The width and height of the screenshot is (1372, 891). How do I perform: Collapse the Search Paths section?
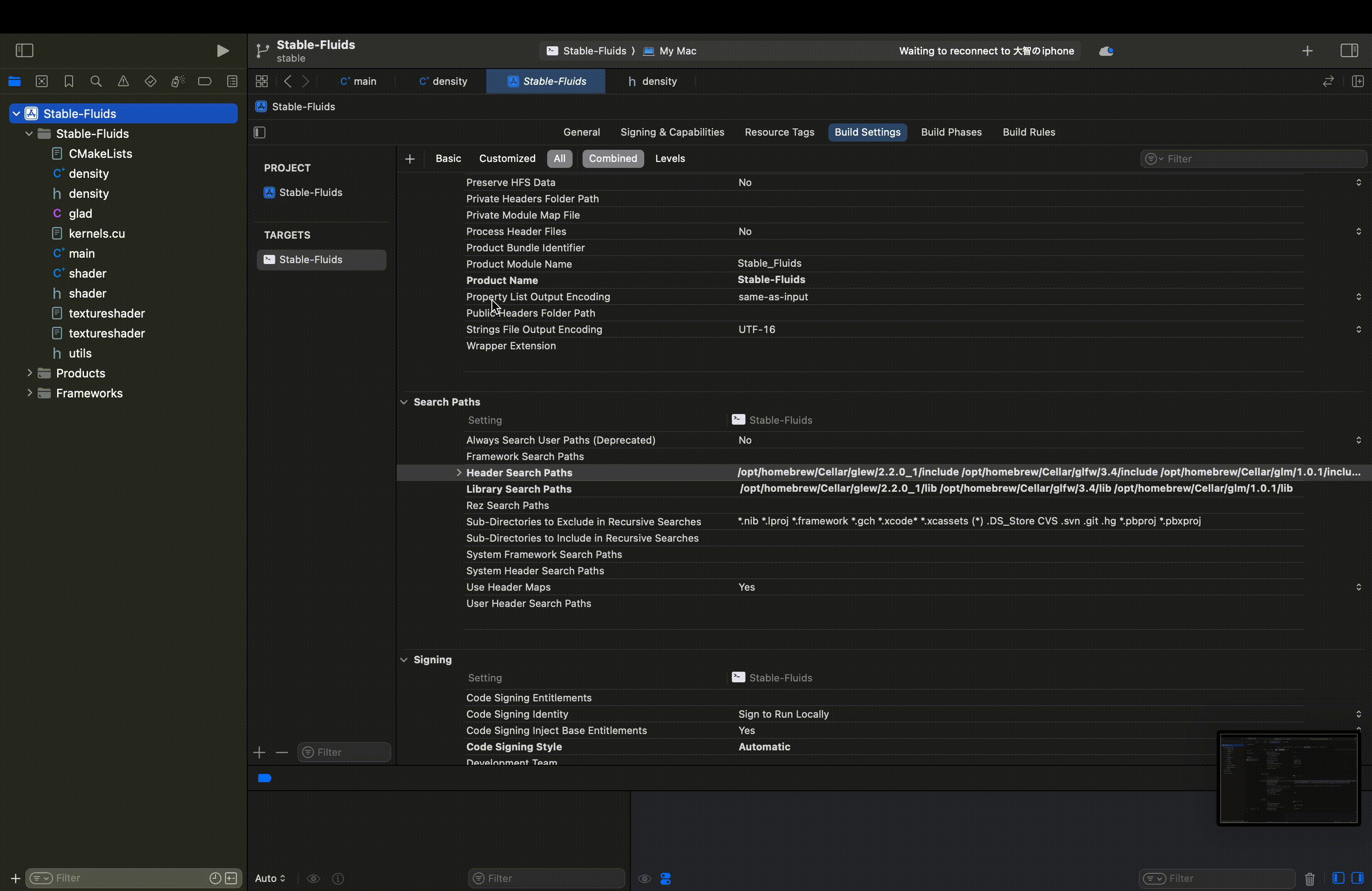pos(403,401)
